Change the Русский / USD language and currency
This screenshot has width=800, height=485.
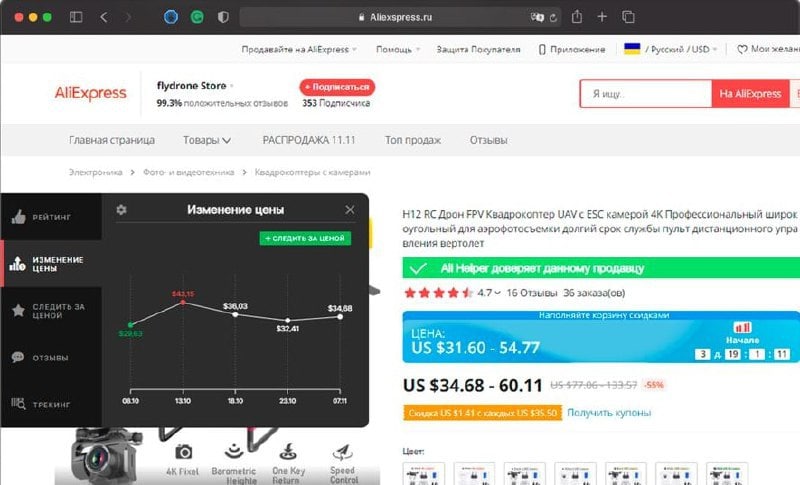coord(670,49)
